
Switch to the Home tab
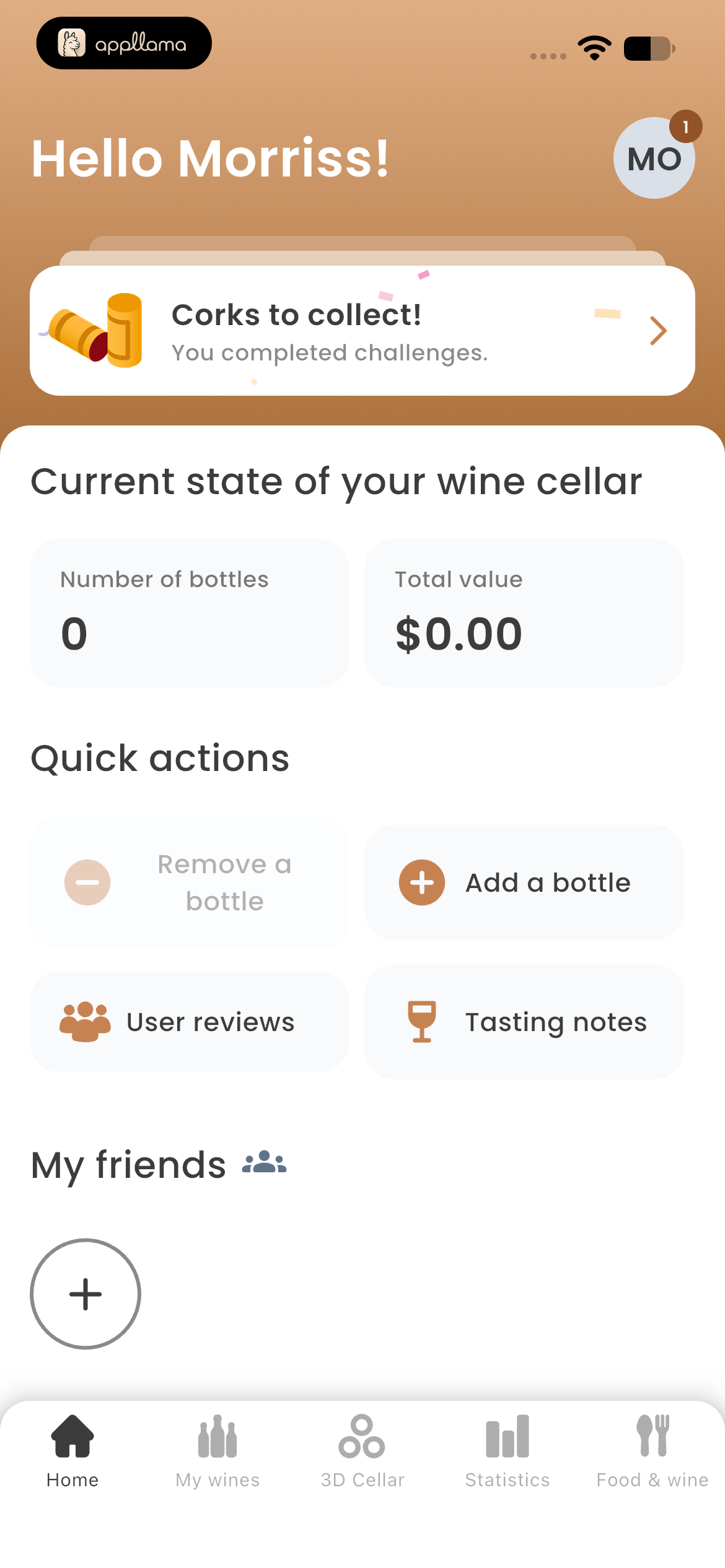click(x=72, y=1452)
